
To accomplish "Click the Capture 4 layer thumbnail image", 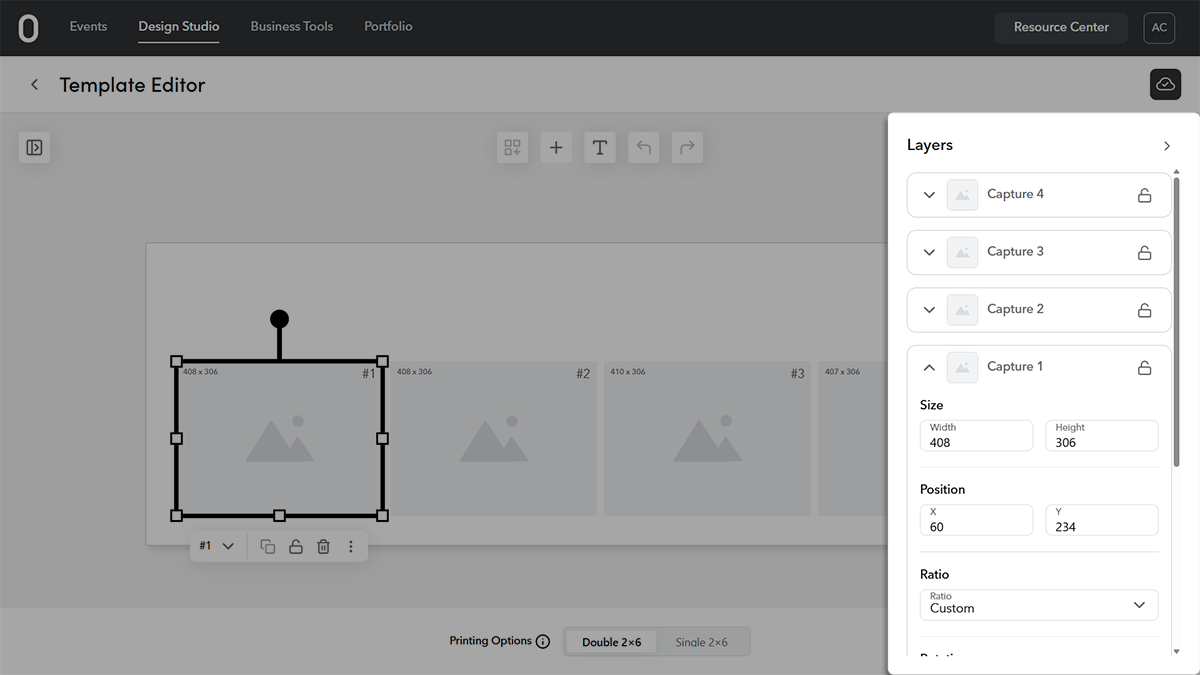I will coord(962,194).
